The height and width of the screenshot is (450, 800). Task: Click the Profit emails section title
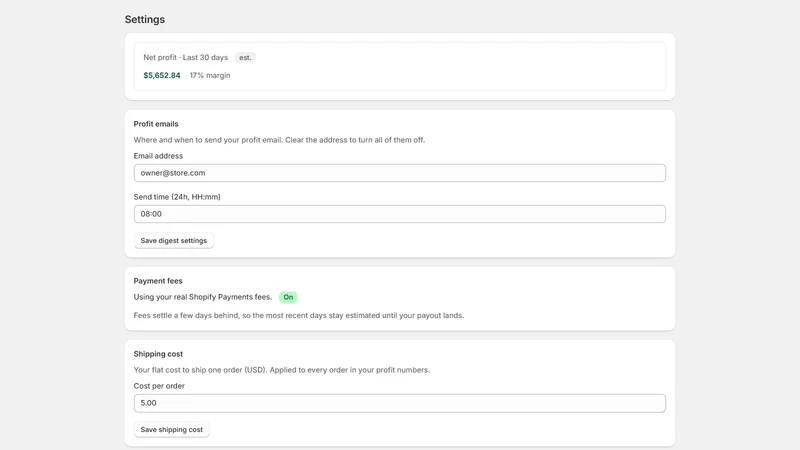pyautogui.click(x=156, y=124)
